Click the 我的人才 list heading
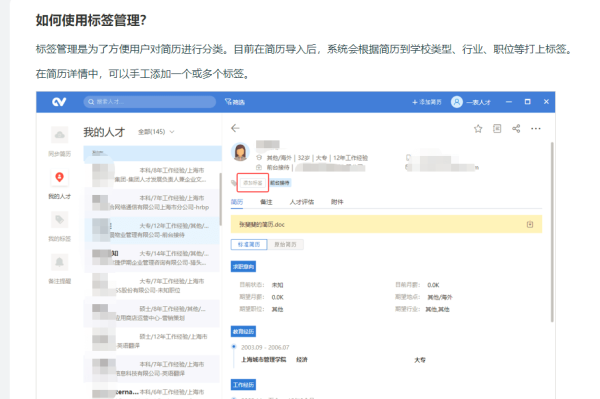 (x=104, y=132)
